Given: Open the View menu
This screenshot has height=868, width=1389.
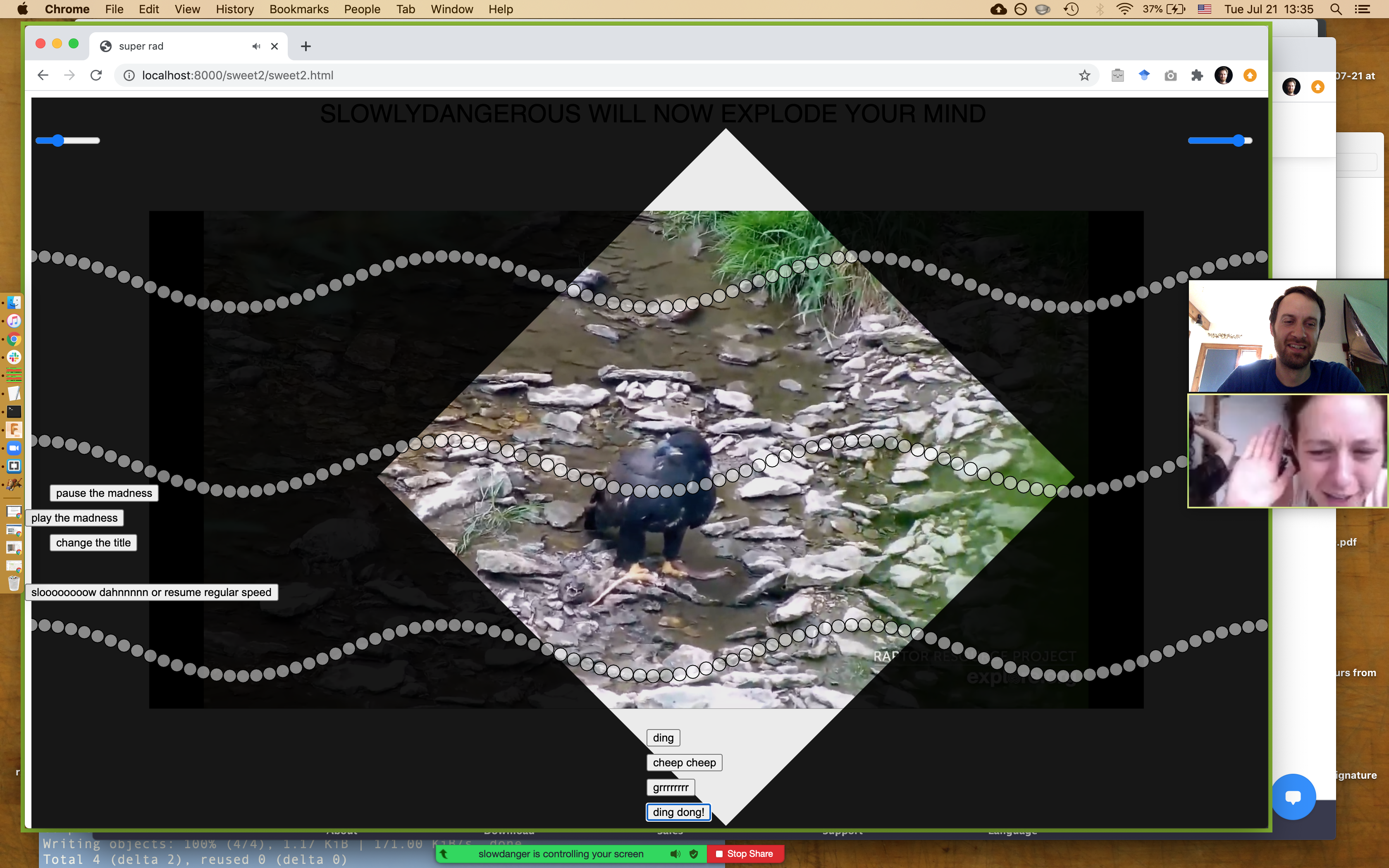Looking at the screenshot, I should [187, 9].
